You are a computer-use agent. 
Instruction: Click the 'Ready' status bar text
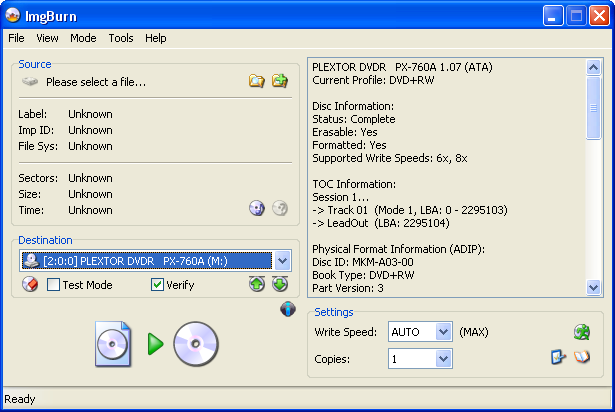tap(20, 399)
